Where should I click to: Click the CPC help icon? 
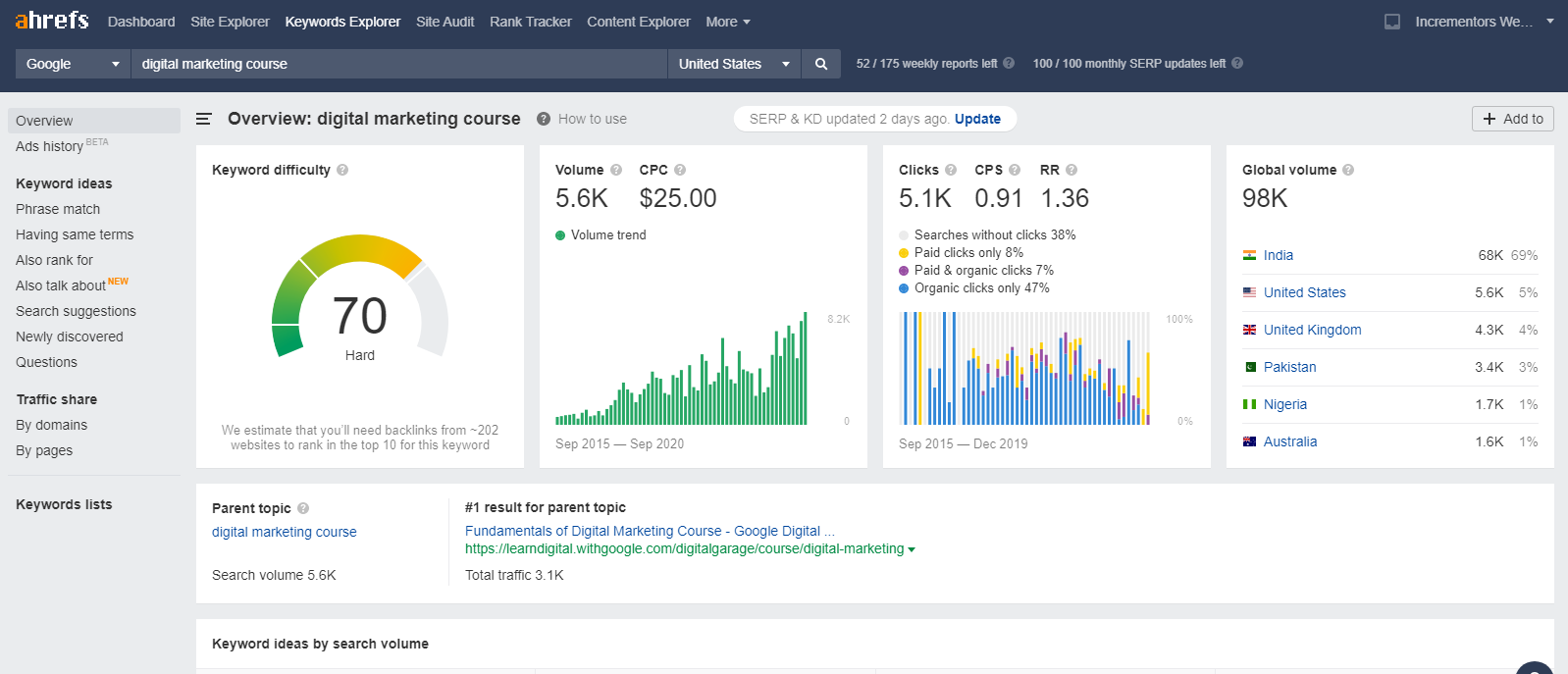(680, 170)
